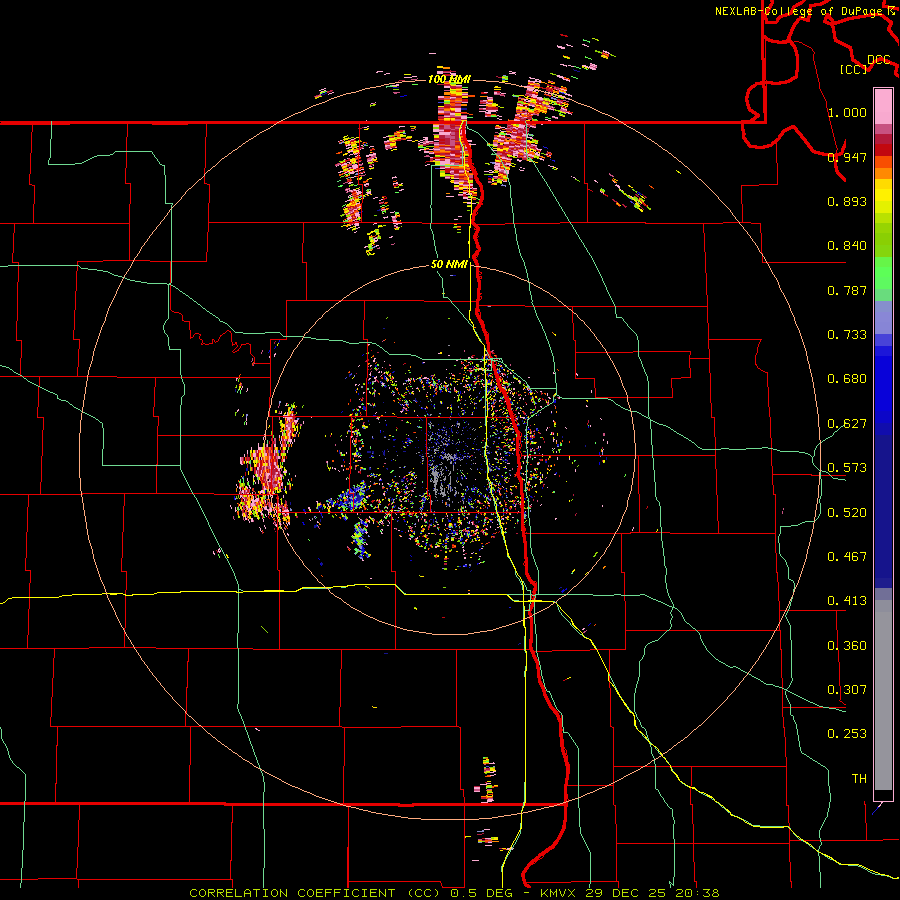The width and height of the screenshot is (900, 900).
Task: Select the 0.467 legend value
Action: pos(847,557)
